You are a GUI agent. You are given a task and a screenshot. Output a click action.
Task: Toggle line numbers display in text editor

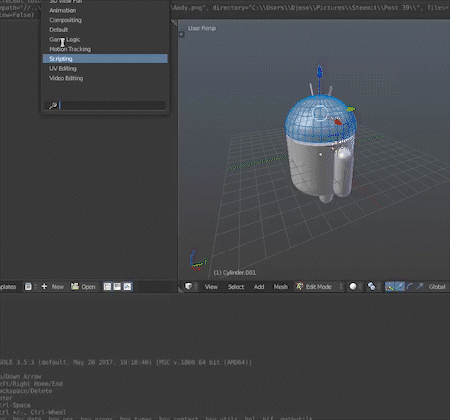[x=107, y=287]
